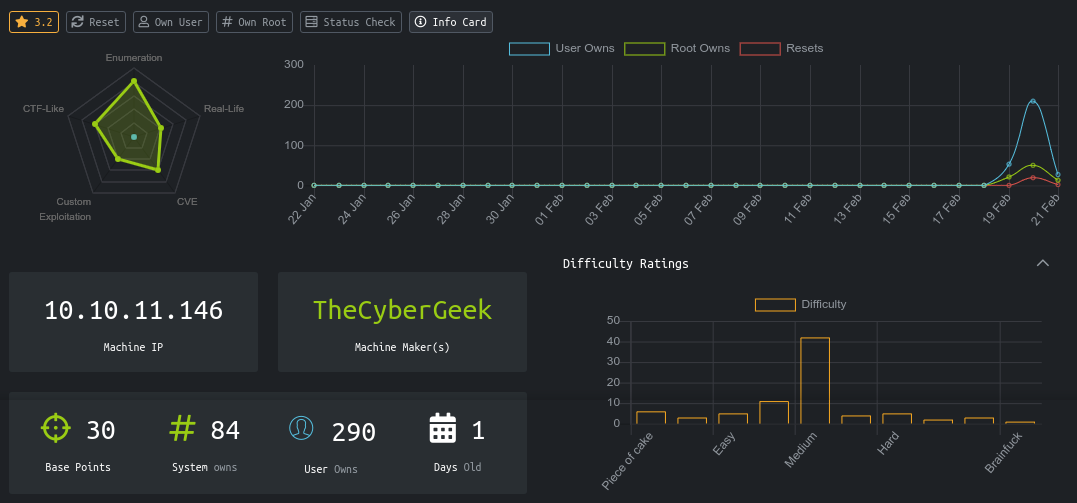This screenshot has width=1077, height=503.
Task: Click the machine IP 10.10.11.146
Action: pos(133,310)
